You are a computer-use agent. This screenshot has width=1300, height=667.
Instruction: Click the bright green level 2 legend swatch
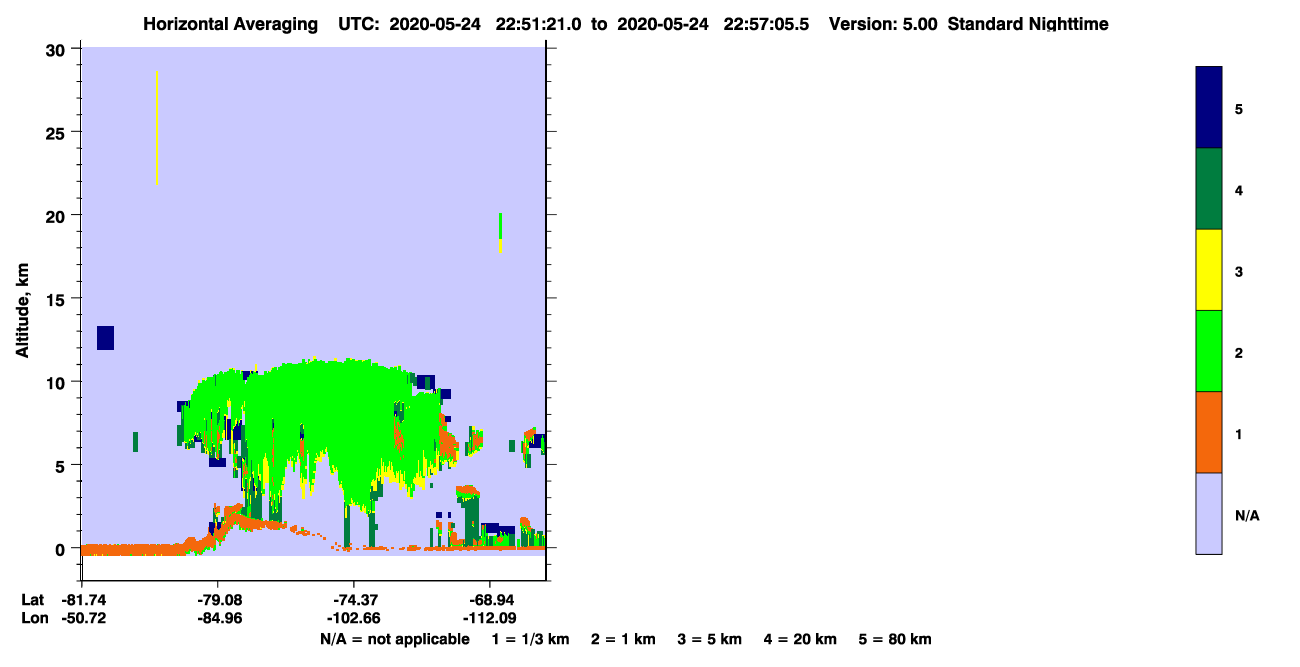(x=1209, y=351)
